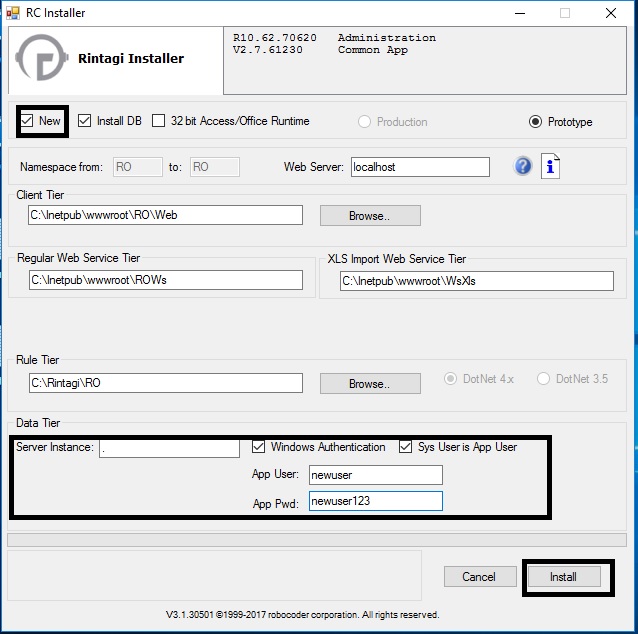Click the "Client Tier" group label
The height and width of the screenshot is (634, 638).
pos(40,195)
